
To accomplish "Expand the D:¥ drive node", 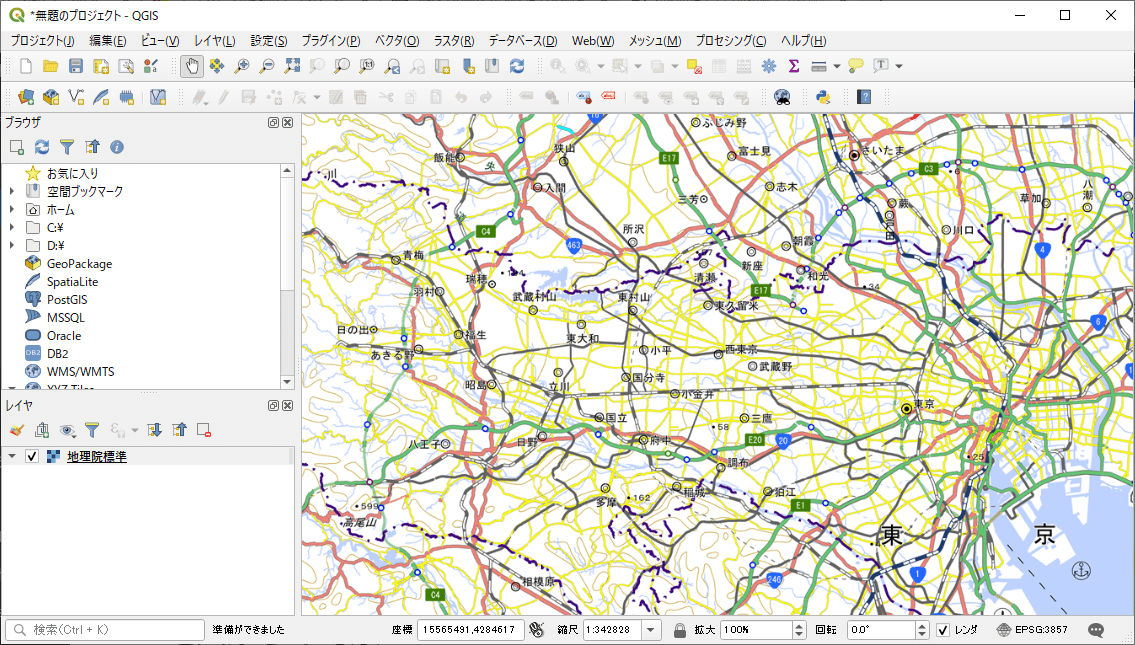I will pyautogui.click(x=12, y=245).
